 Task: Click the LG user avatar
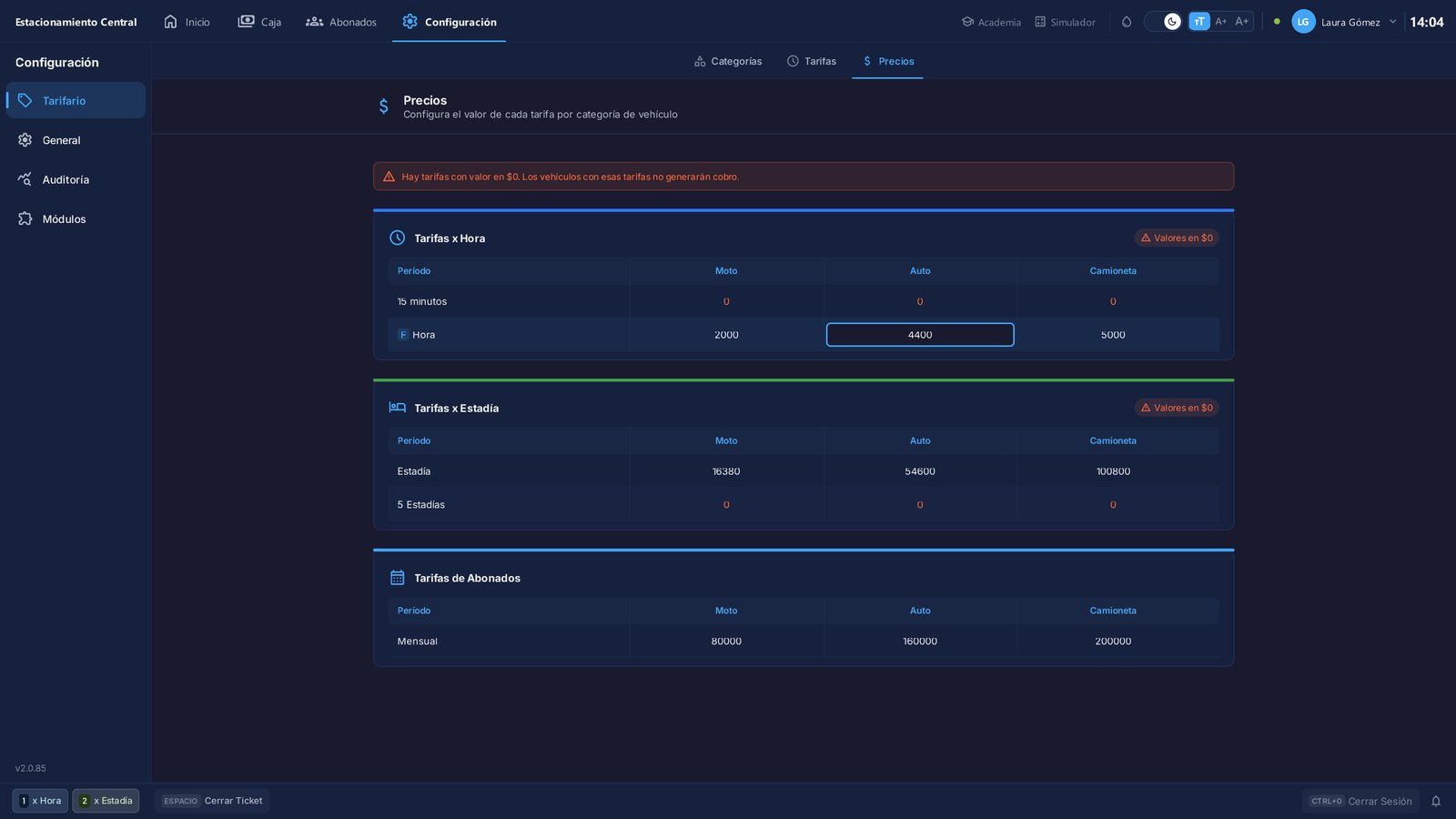point(1303,22)
